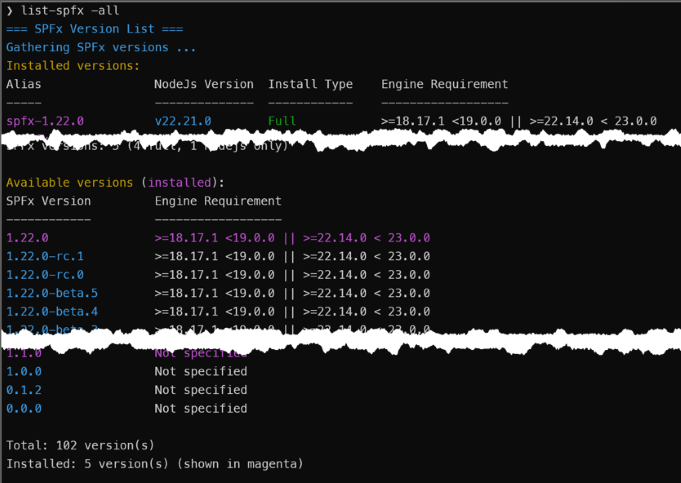Click the Installed versions label
Viewport: 681px width, 483px height.
[x=73, y=66]
